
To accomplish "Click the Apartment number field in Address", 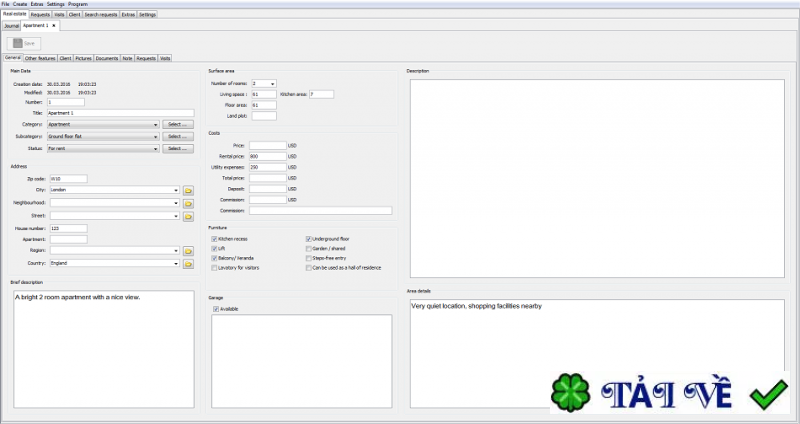I will (x=68, y=239).
